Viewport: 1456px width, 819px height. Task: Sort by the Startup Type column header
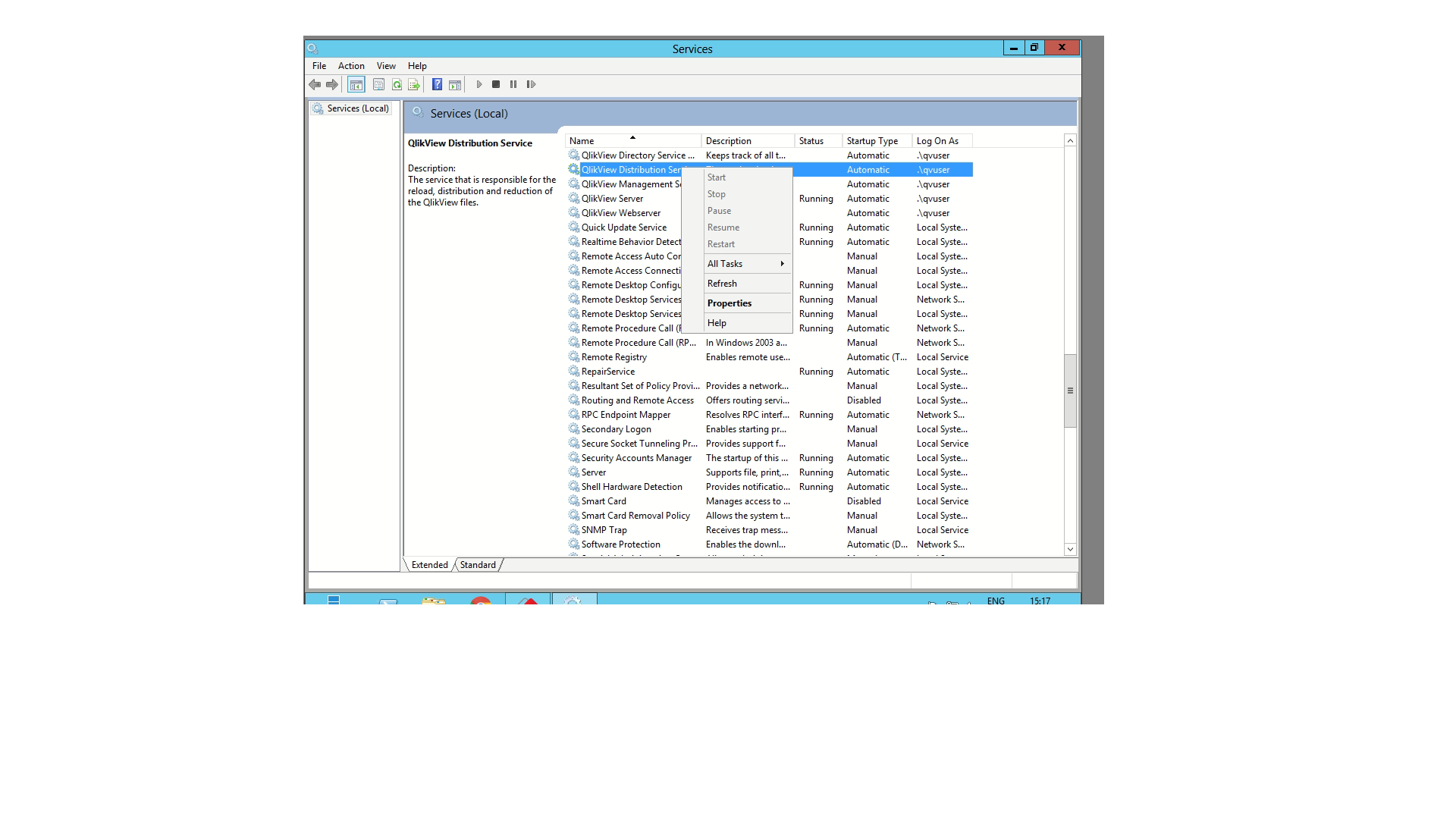click(877, 141)
